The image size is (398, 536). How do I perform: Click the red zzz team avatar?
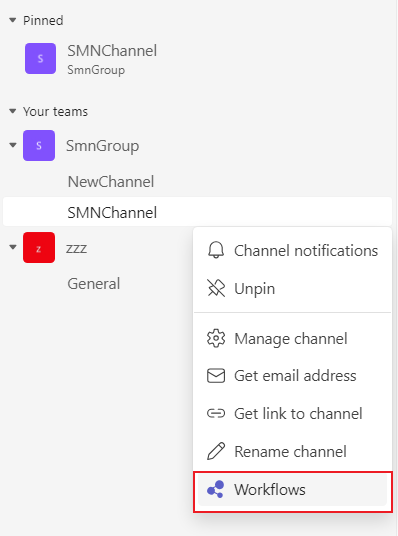(x=39, y=247)
